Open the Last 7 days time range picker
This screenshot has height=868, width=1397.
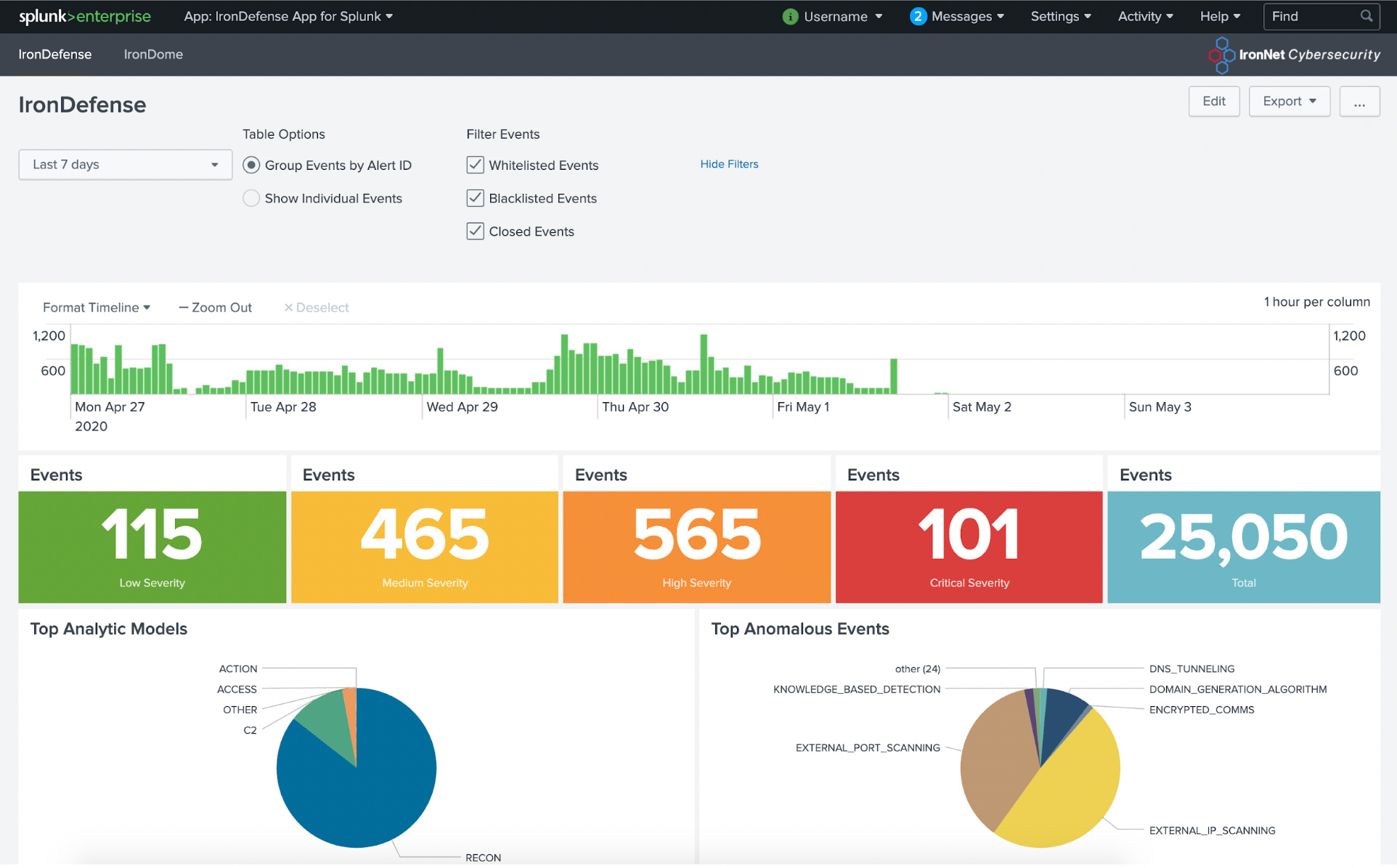coord(125,165)
